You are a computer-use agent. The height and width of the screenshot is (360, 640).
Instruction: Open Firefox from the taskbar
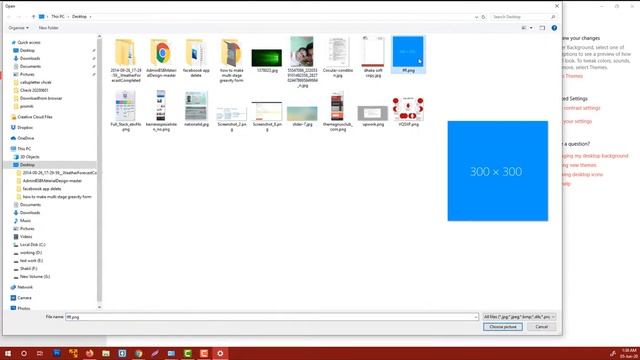coord(89,353)
